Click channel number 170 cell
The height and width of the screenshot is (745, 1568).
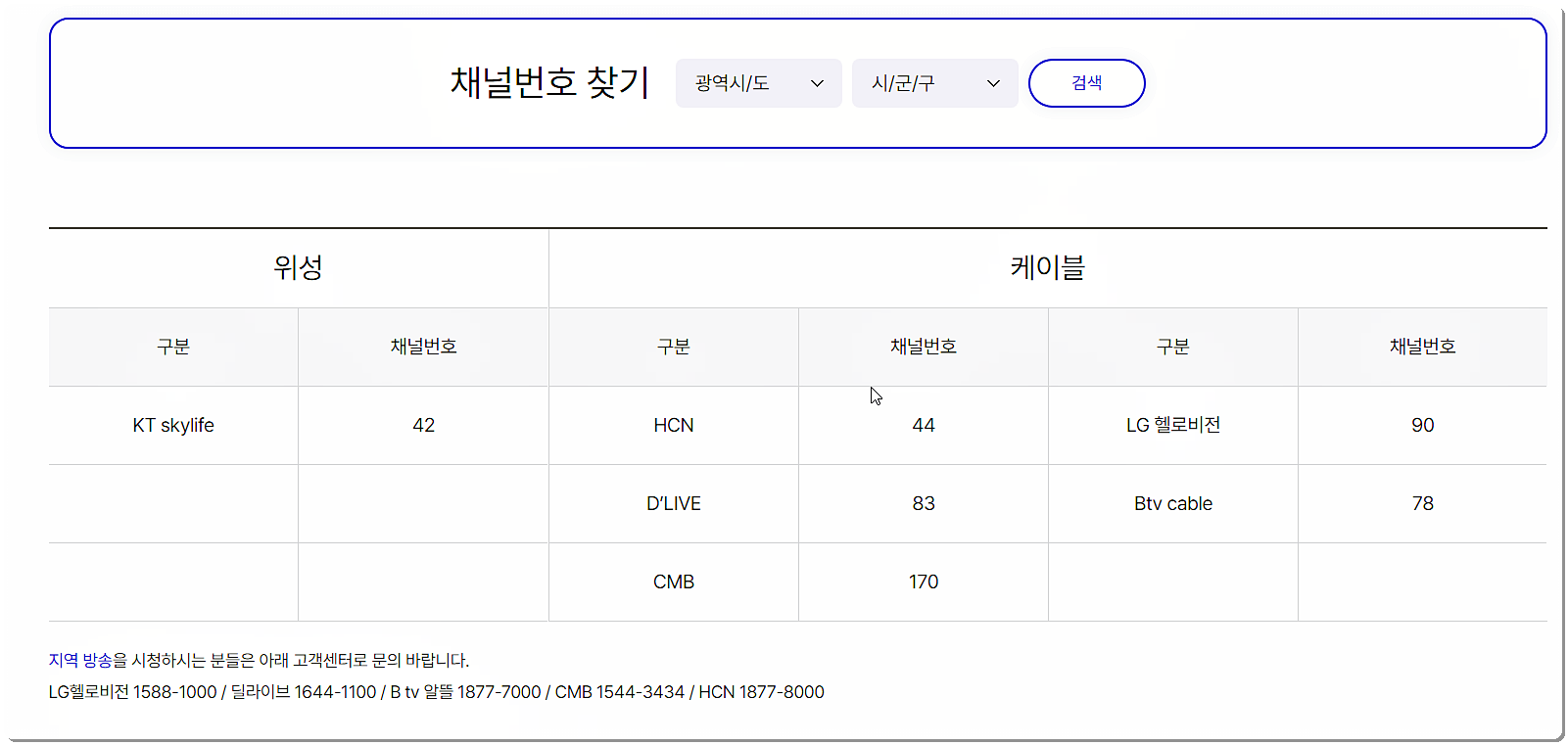coord(924,582)
